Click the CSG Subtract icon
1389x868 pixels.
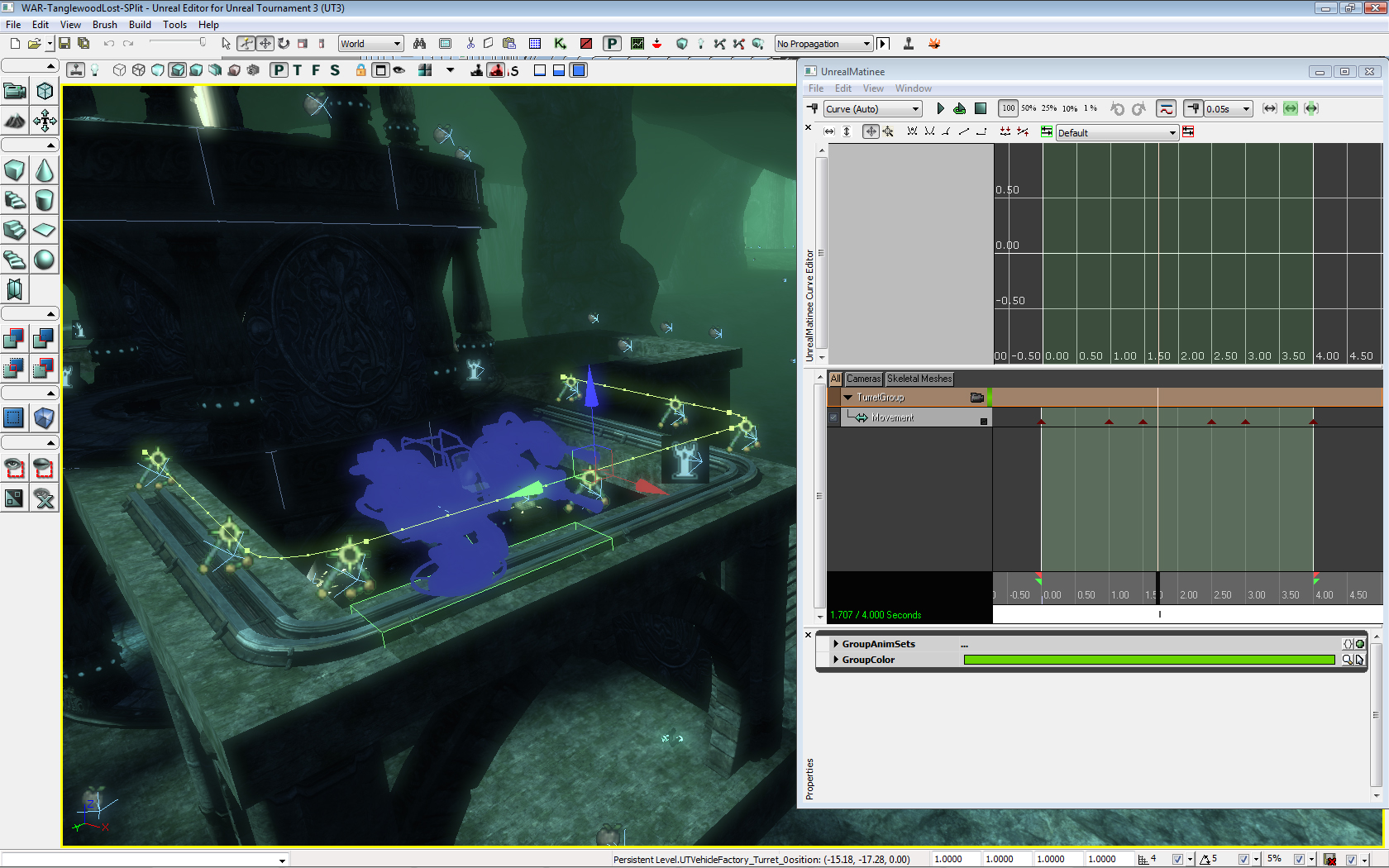44,338
